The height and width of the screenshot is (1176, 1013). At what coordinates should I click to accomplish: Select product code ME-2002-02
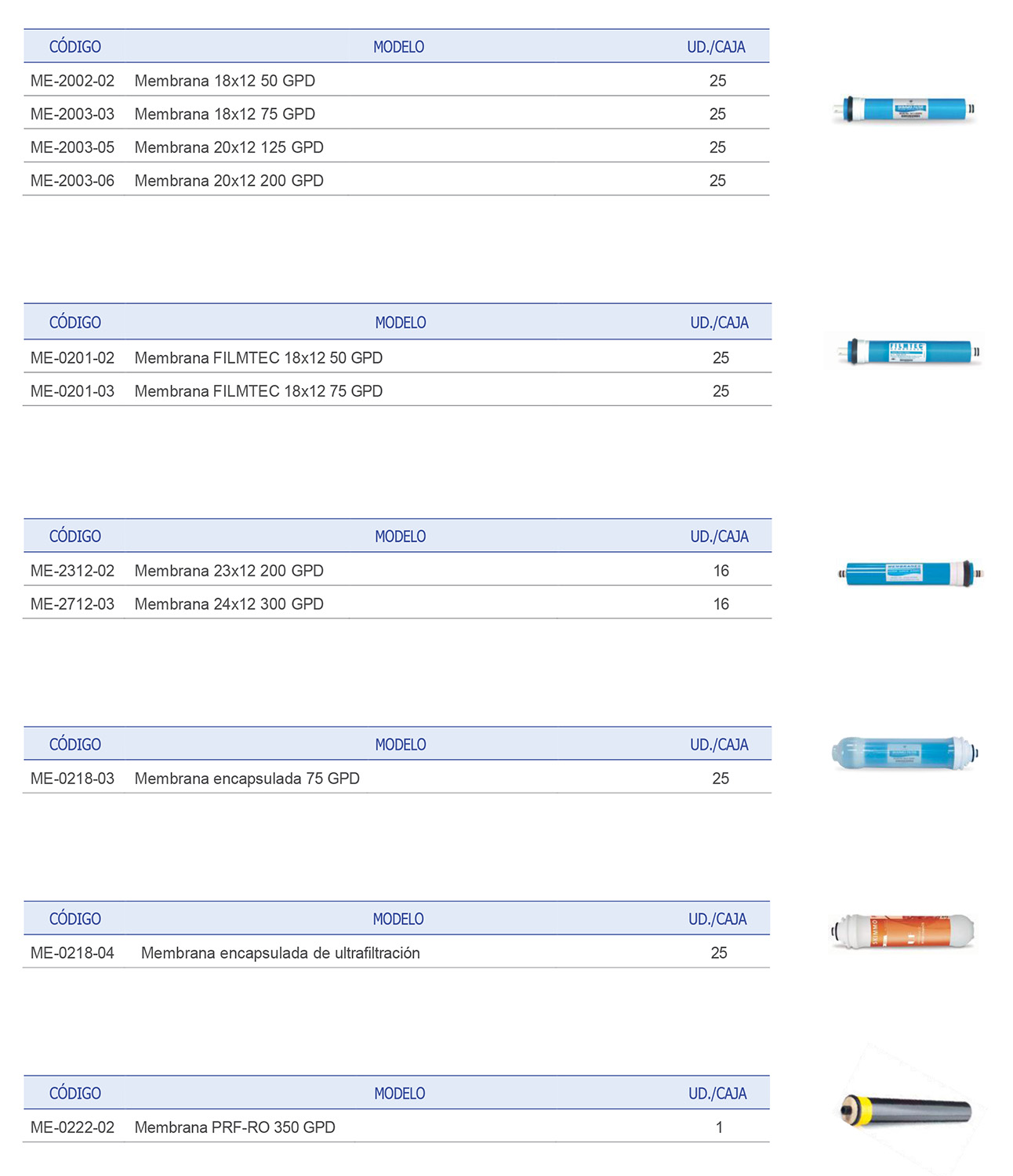(72, 81)
